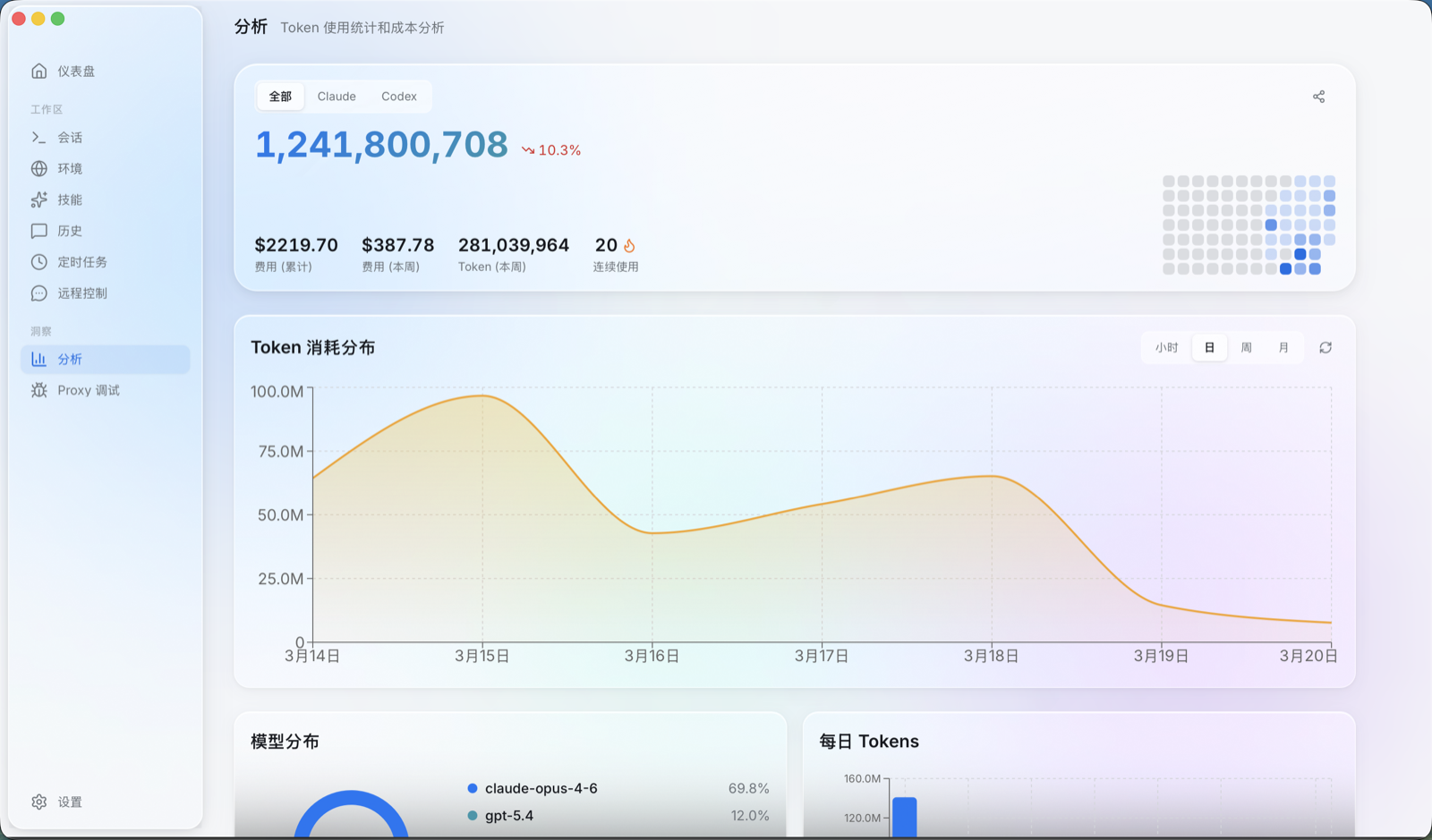Switch to the Claude tab

(x=336, y=96)
